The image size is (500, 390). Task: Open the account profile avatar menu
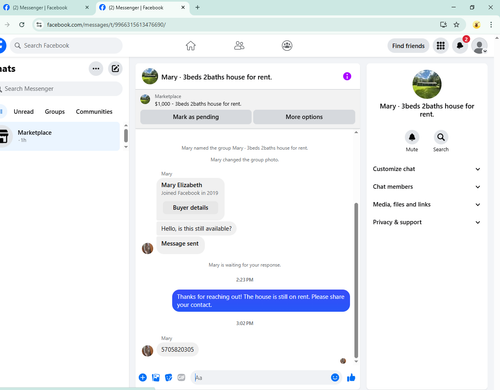(479, 46)
